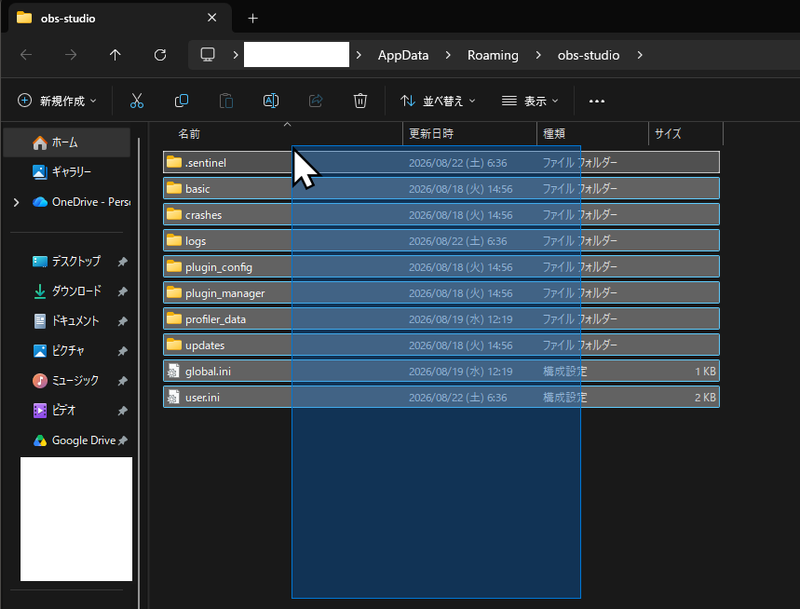Select the logs folder

click(x=441, y=240)
